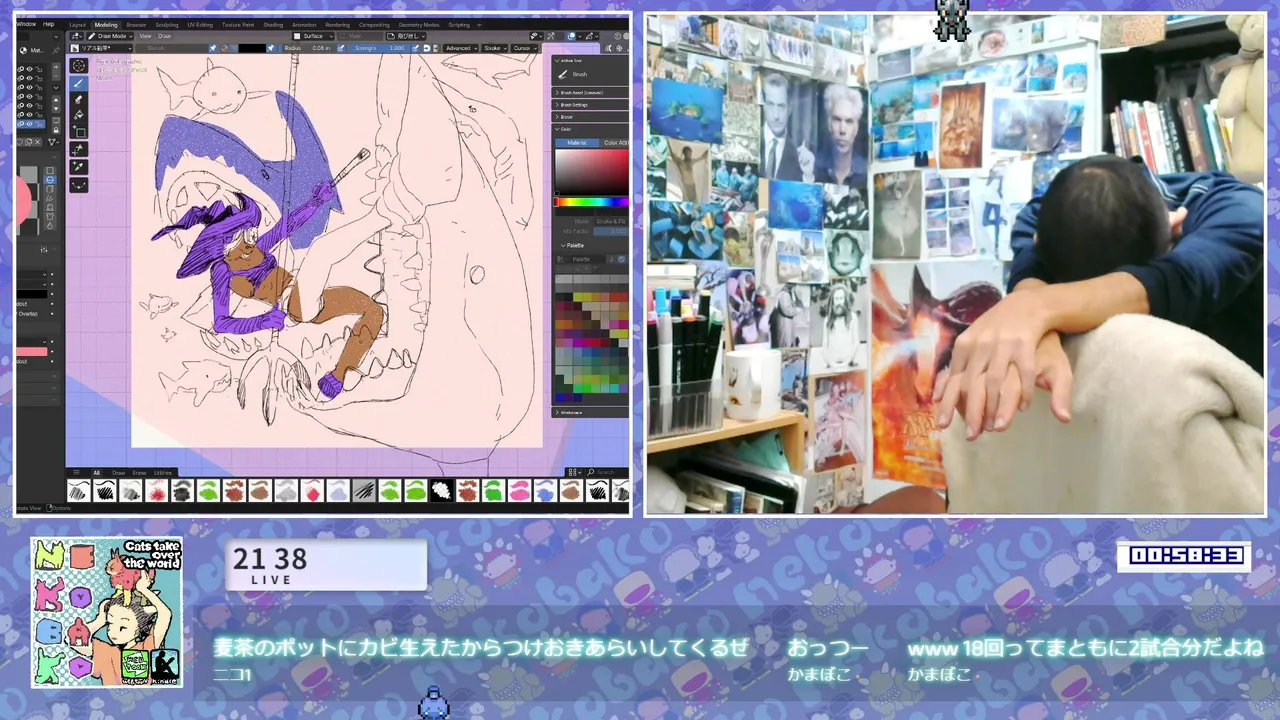The image size is (1280, 720).
Task: Select the Trim tool in toolbar
Action: pos(78,149)
